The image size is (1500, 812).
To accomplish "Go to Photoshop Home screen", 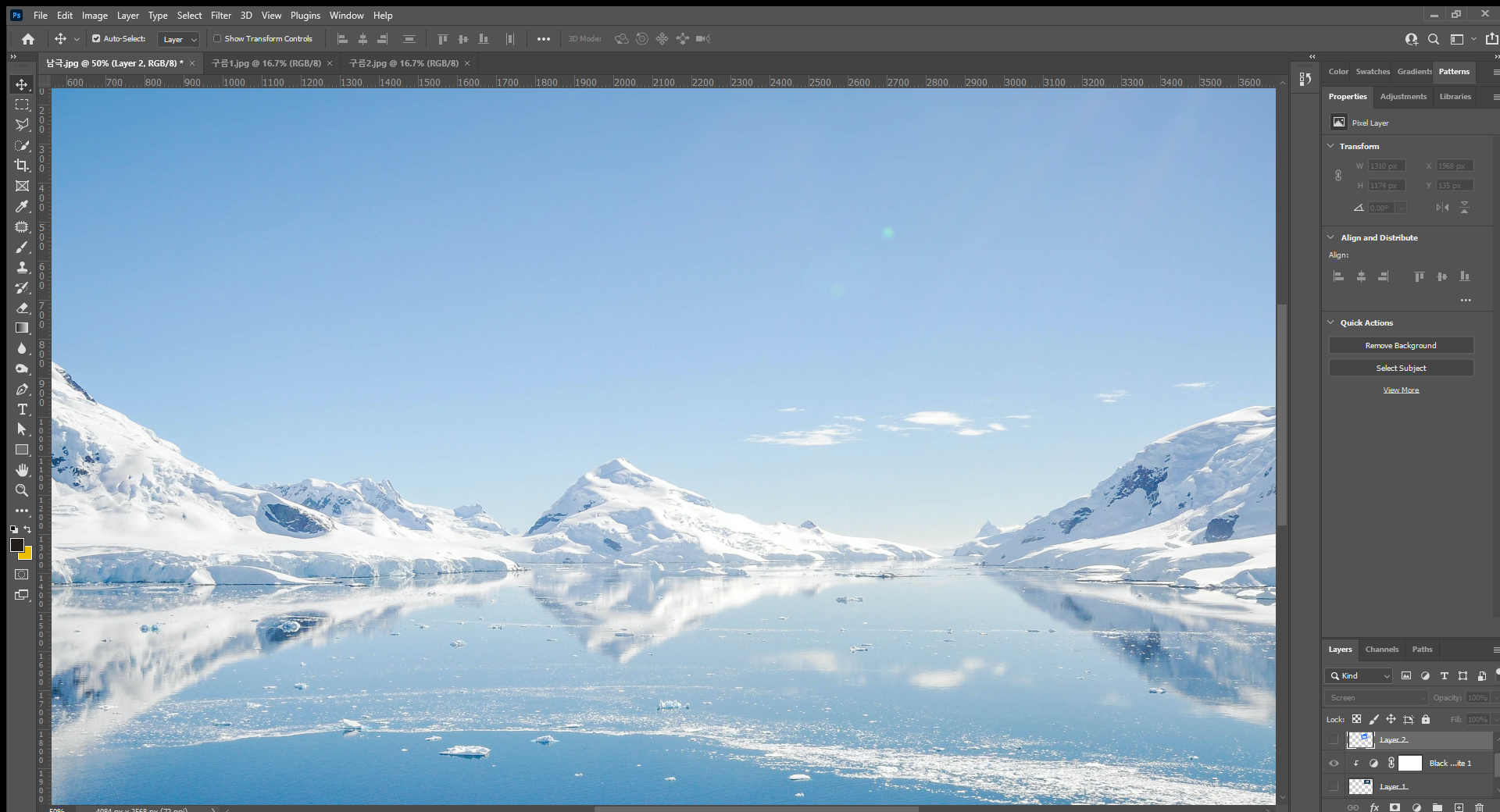I will [x=28, y=39].
